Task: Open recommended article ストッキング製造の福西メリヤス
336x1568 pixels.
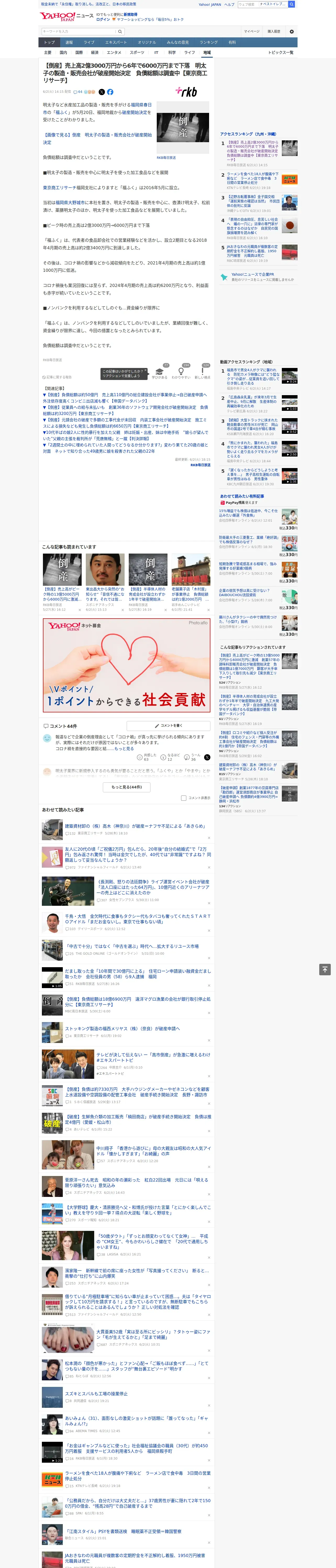Action: (122, 1028)
